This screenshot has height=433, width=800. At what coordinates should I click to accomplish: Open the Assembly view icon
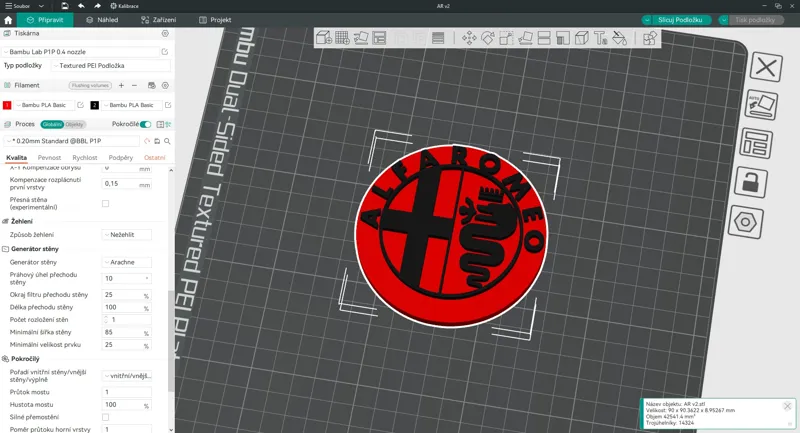[649, 38]
